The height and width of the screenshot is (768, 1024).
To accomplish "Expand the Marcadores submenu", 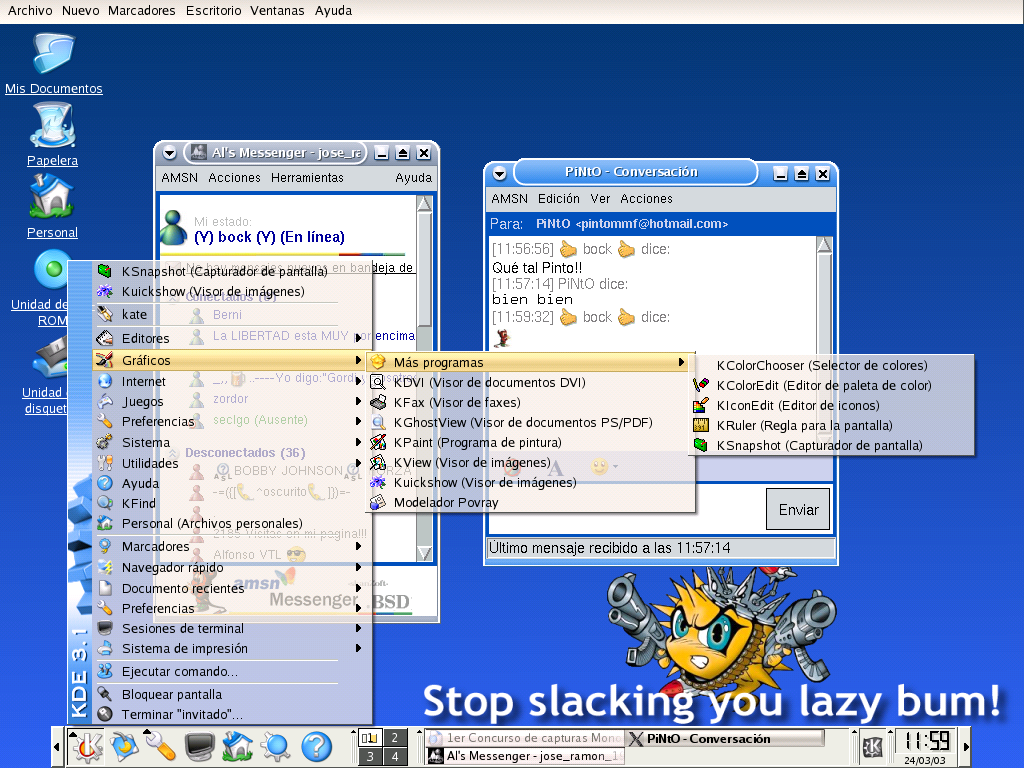I will [233, 546].
